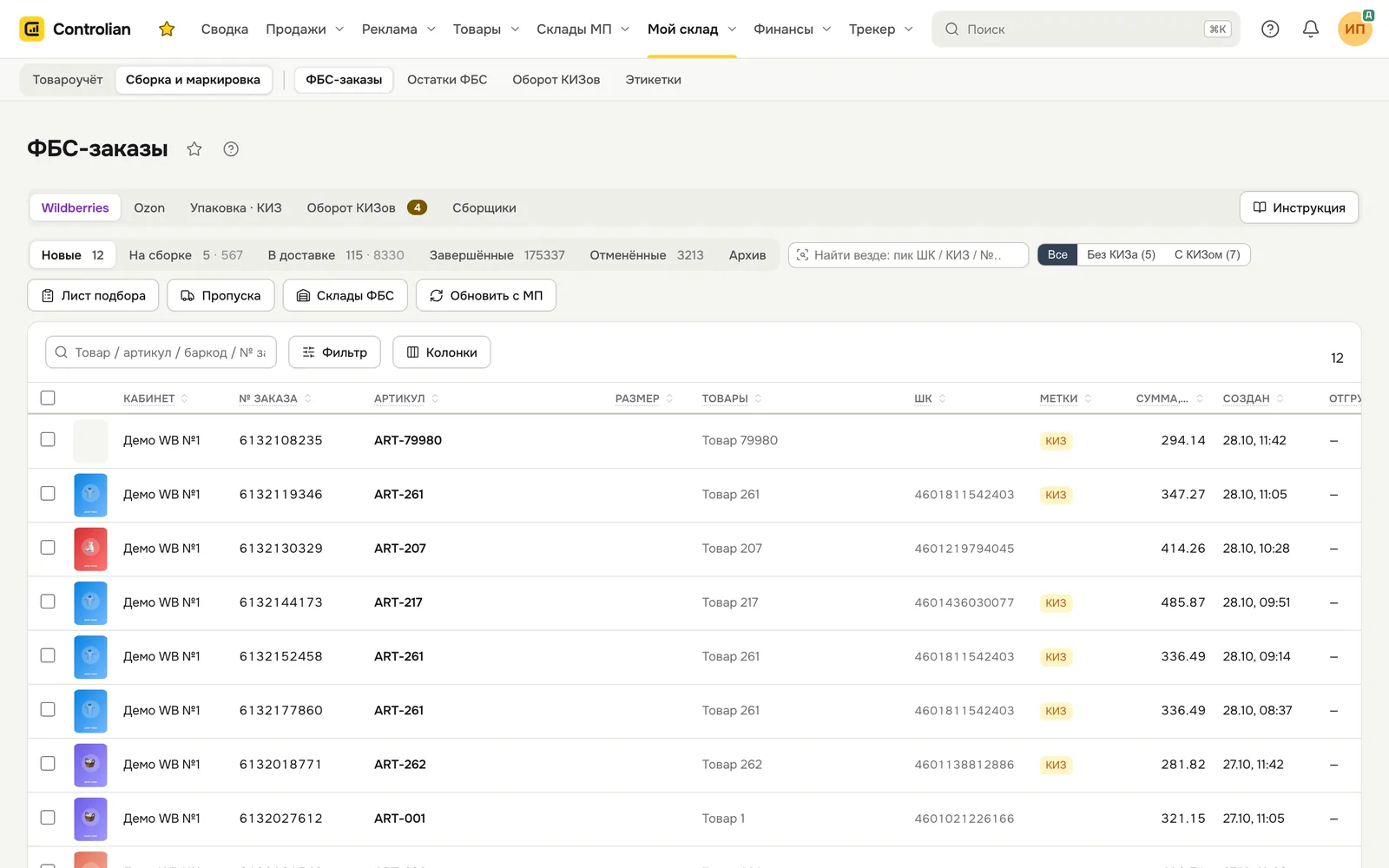Open help icon next to ФБС-заказы title

pyautogui.click(x=231, y=148)
